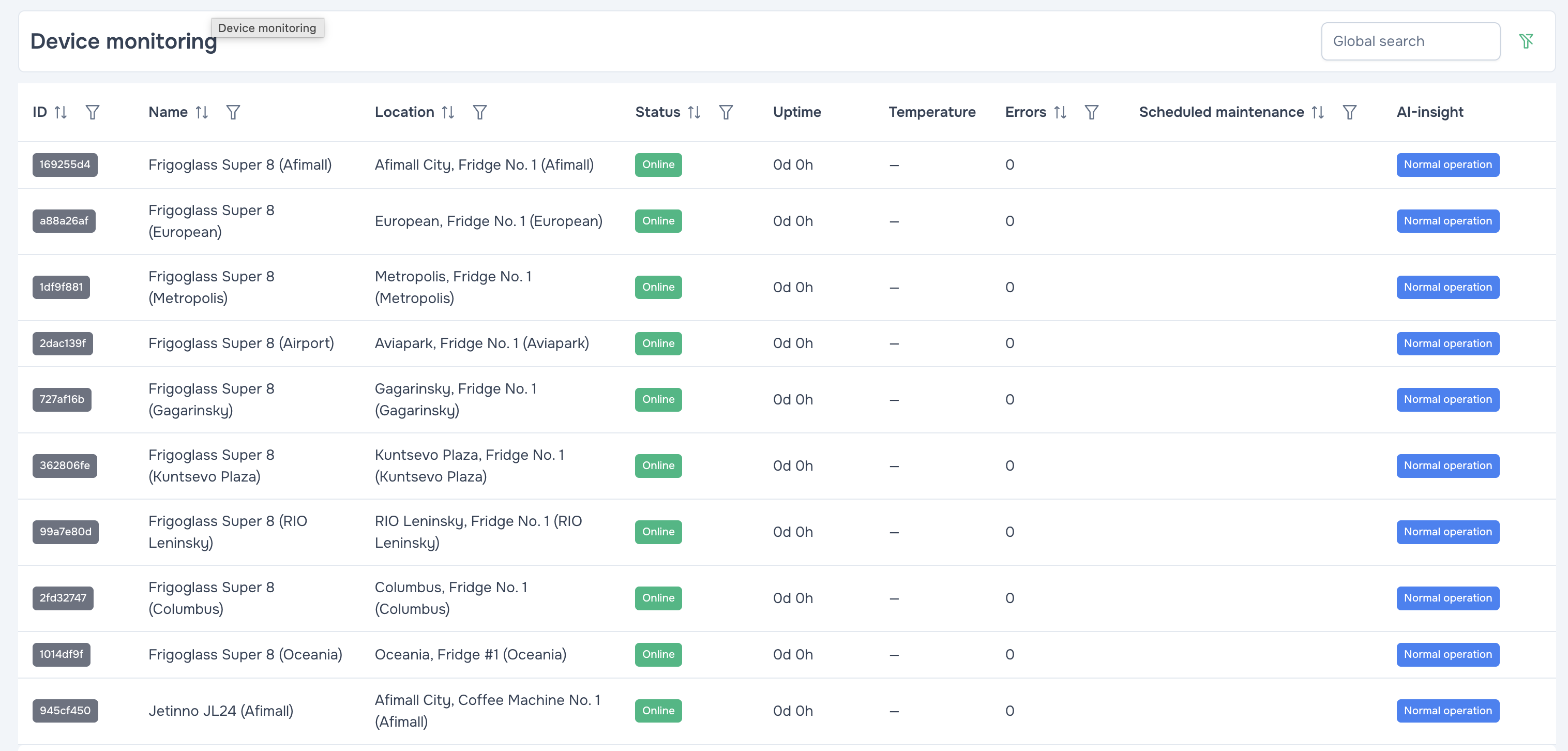1568x751 pixels.
Task: Sort by the Location column arrows
Action: pyautogui.click(x=448, y=112)
